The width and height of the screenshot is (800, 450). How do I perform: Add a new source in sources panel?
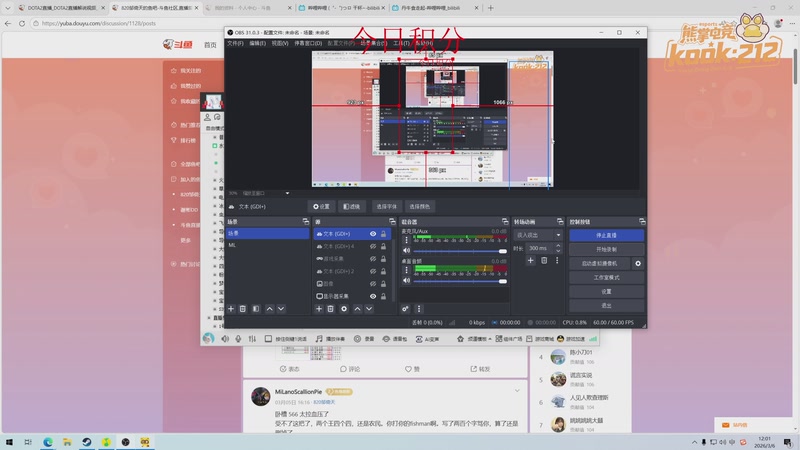[x=319, y=309]
